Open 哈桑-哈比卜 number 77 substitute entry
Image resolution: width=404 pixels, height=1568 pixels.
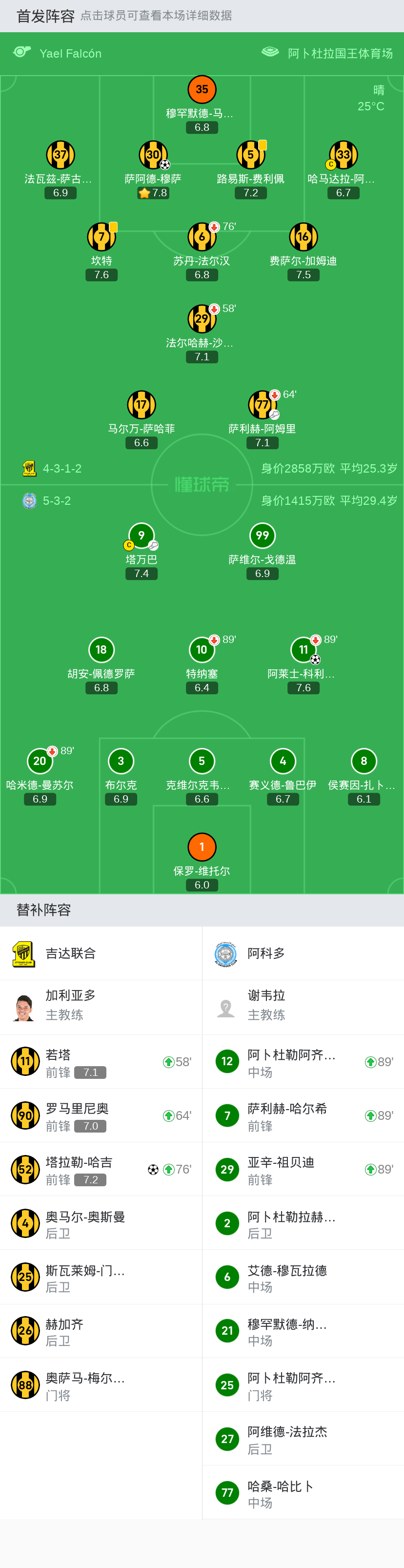coord(303,1492)
